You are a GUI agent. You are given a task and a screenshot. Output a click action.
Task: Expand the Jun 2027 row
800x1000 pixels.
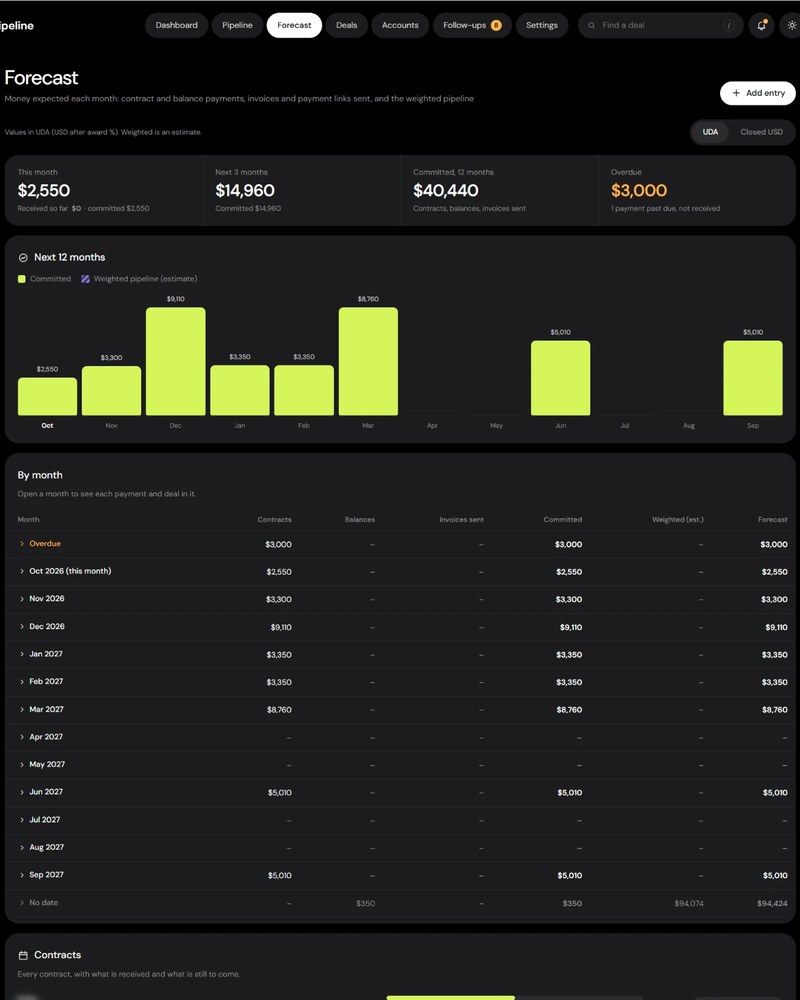tap(400, 792)
